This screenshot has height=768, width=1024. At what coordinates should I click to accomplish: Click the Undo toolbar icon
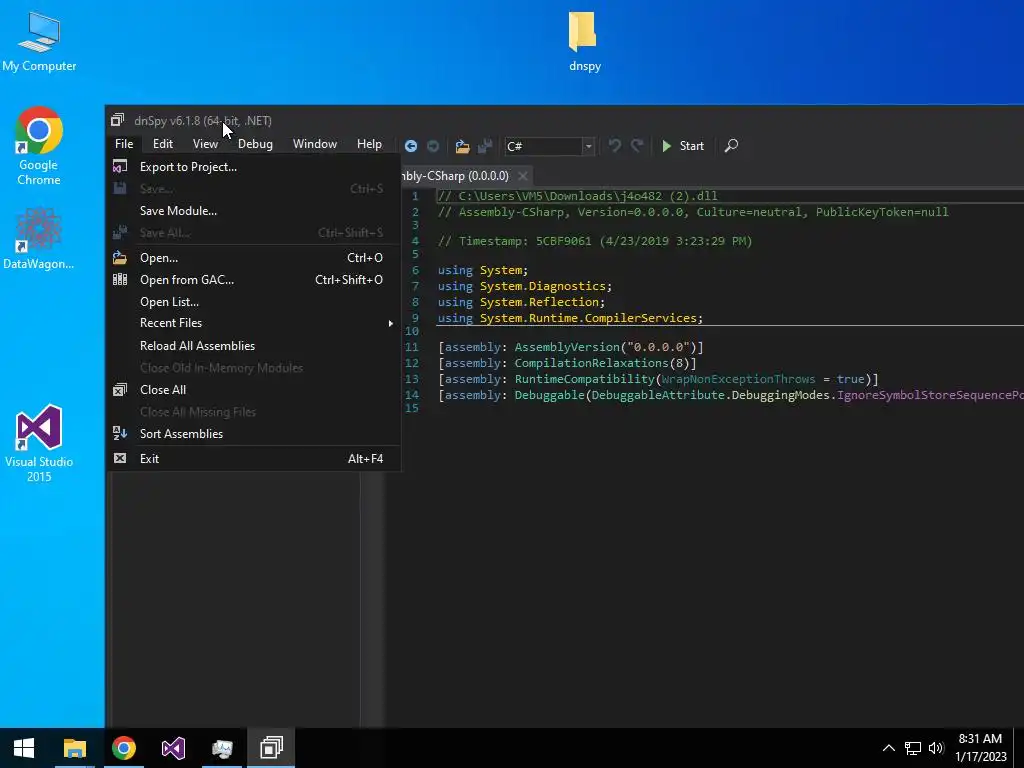click(x=615, y=146)
